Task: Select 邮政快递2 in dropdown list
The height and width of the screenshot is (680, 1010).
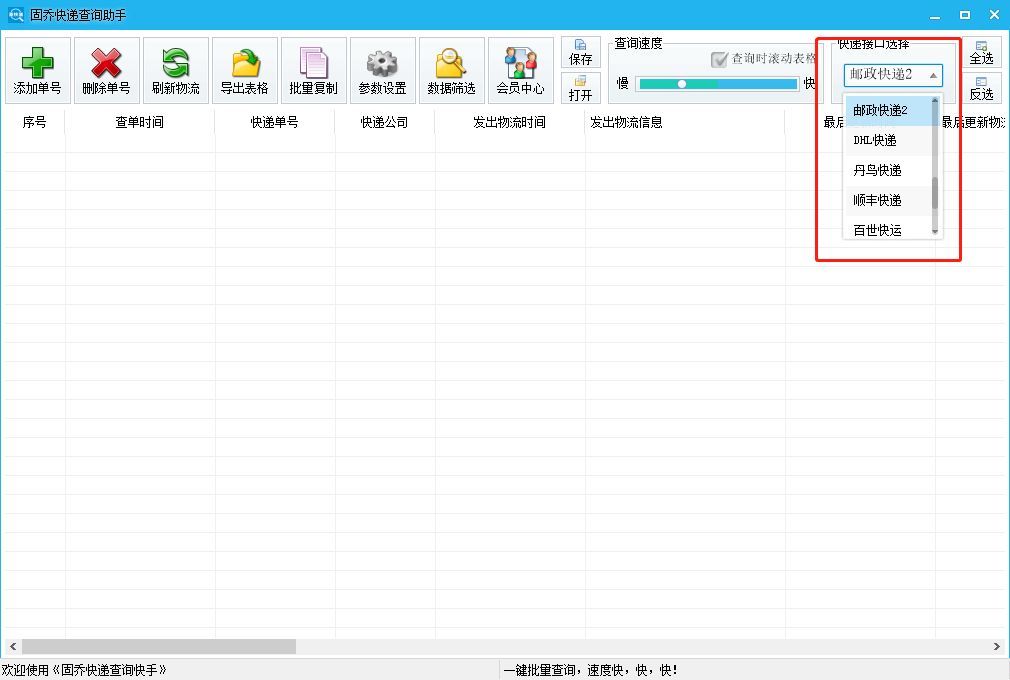Action: [x=889, y=111]
